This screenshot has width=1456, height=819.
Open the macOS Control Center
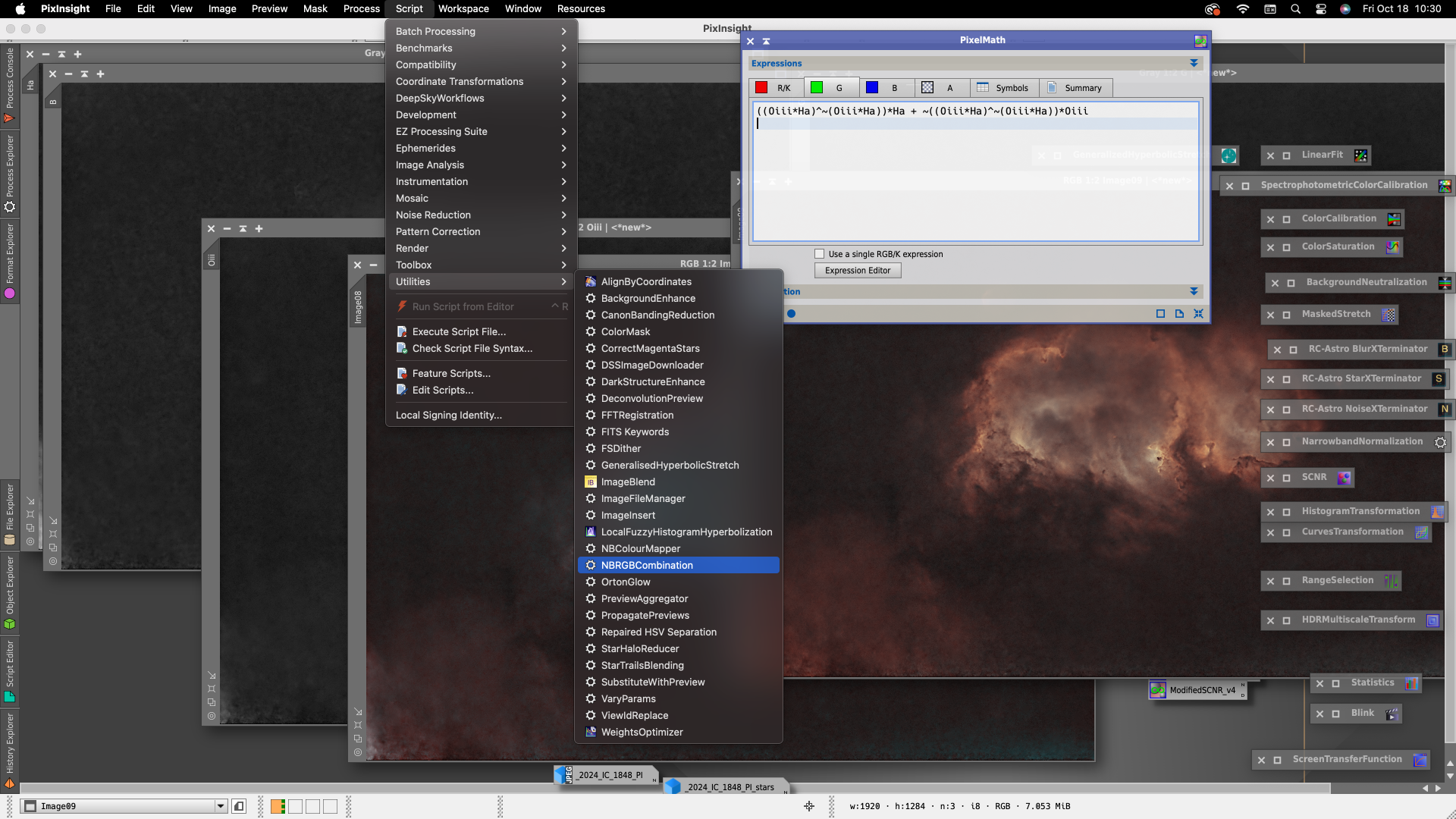pyautogui.click(x=1321, y=9)
